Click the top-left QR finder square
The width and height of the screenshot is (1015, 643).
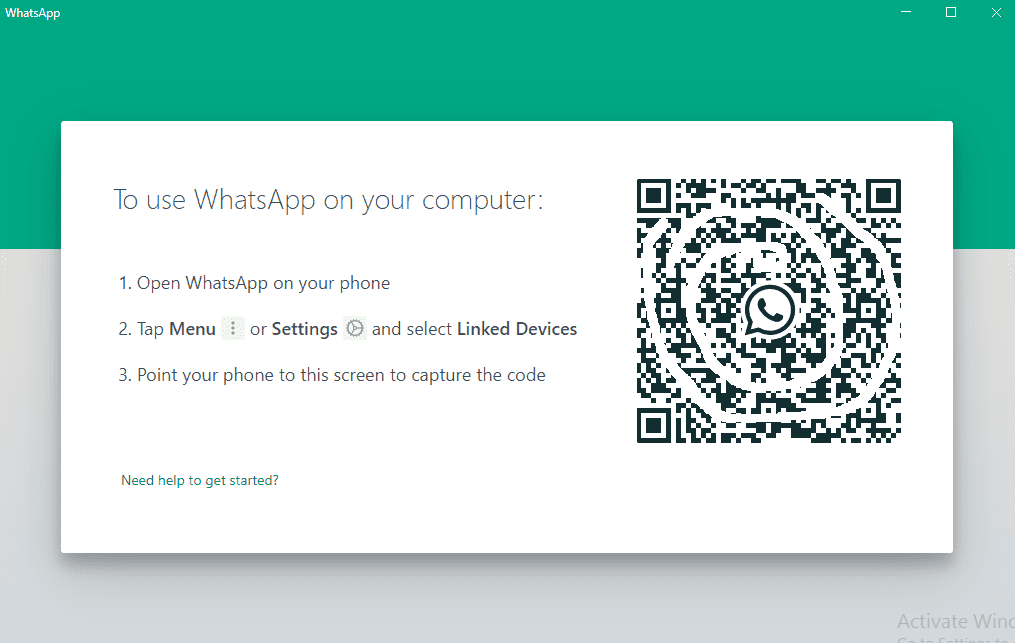click(654, 196)
